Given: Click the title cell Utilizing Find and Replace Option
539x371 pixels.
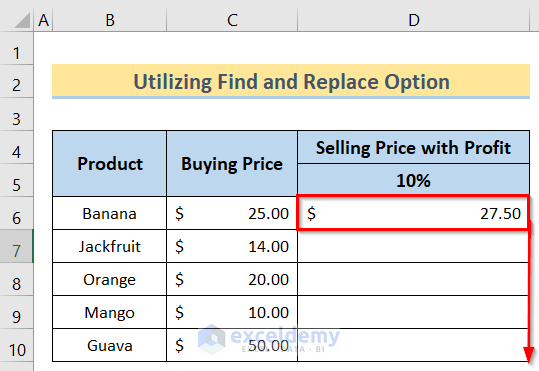Looking at the screenshot, I should [x=291, y=81].
